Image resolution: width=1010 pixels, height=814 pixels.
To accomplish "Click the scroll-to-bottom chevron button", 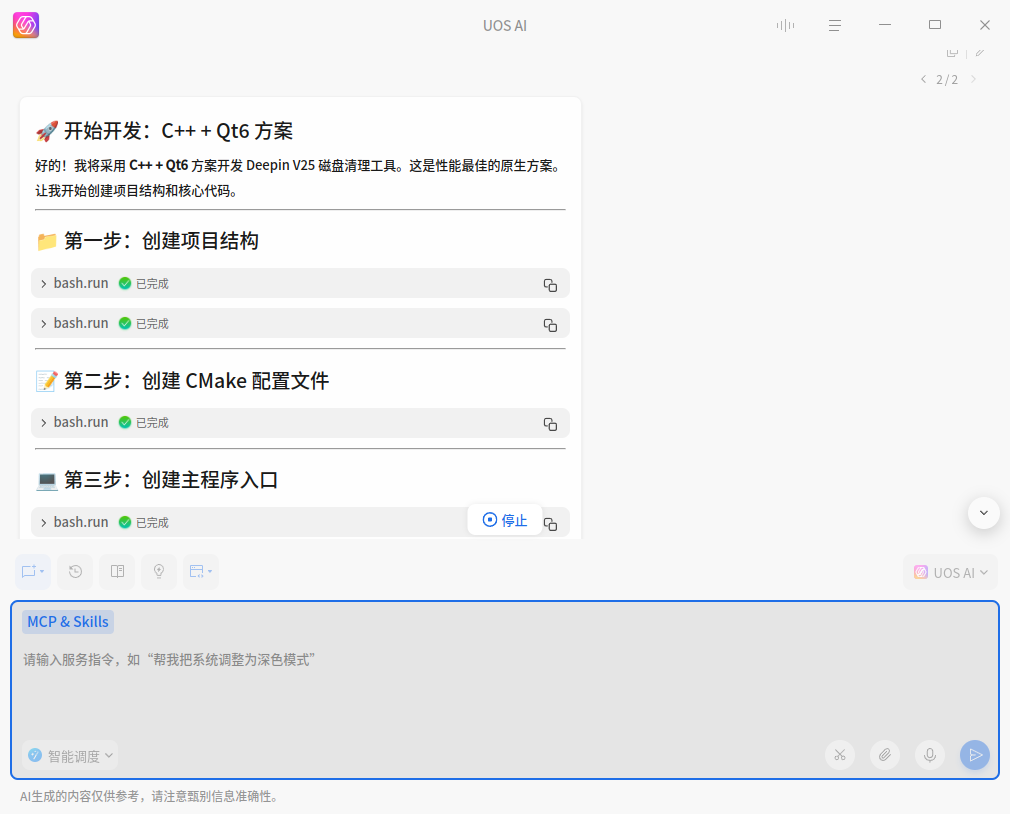I will coord(983,513).
